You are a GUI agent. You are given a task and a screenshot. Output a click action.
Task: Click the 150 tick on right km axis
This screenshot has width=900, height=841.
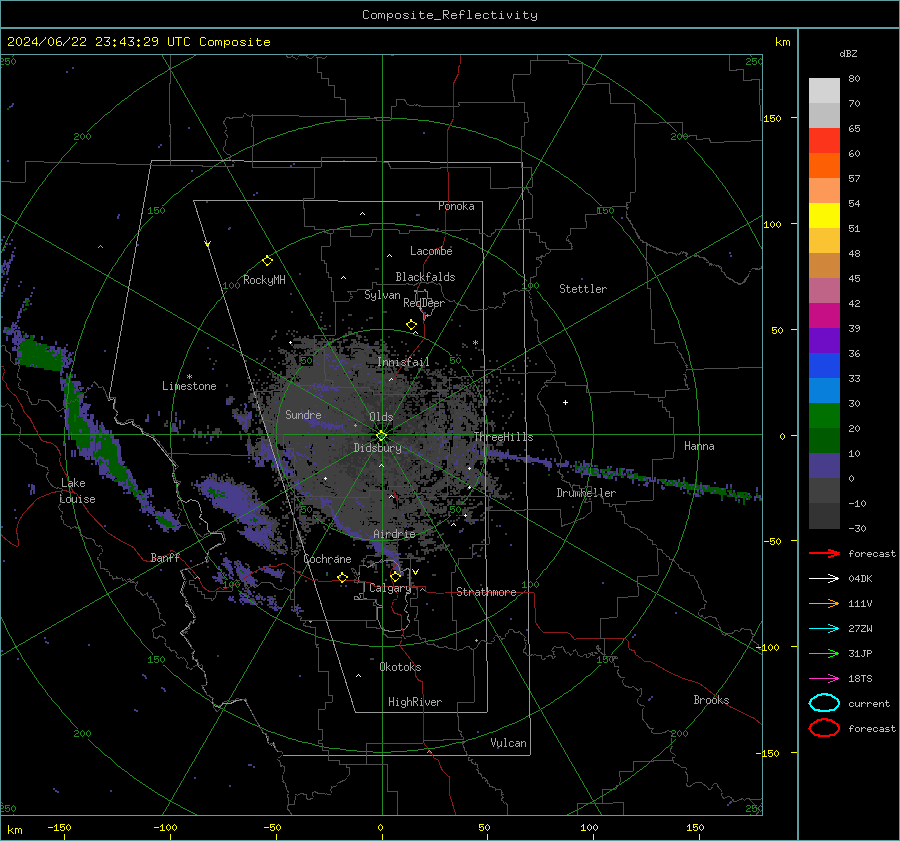click(772, 118)
